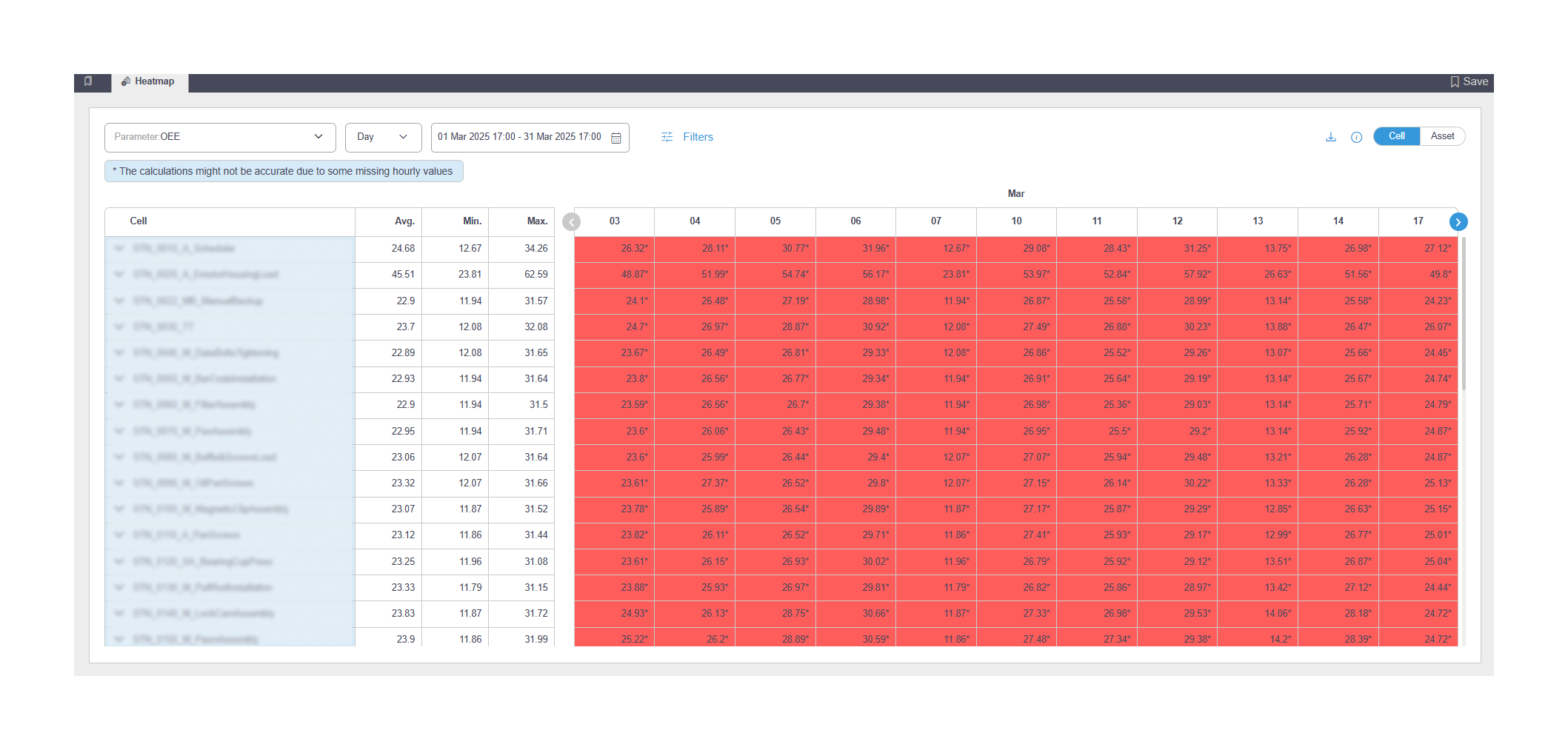Click the date range field for March 2025

[530, 137]
